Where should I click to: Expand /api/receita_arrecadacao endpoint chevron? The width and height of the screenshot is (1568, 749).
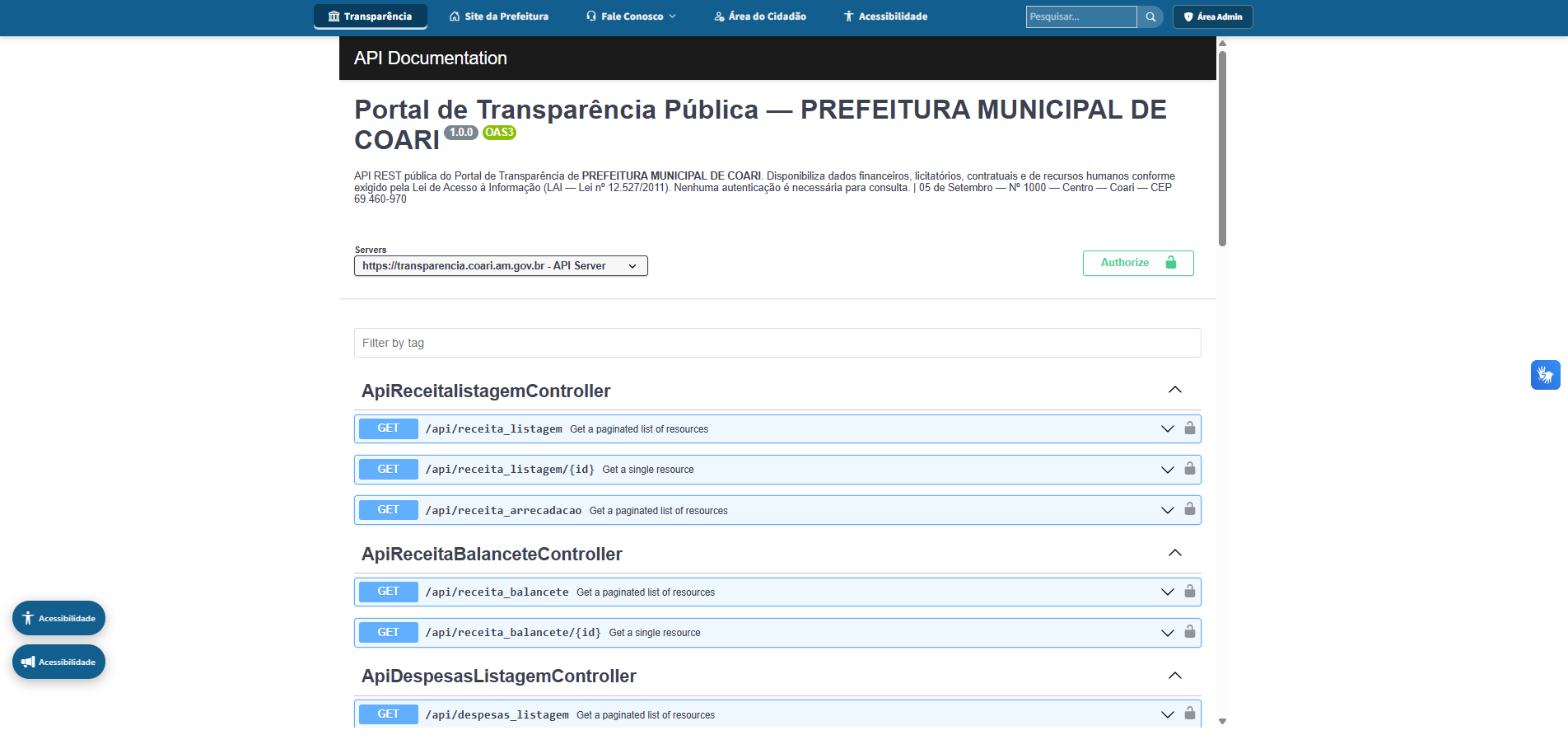1167,510
